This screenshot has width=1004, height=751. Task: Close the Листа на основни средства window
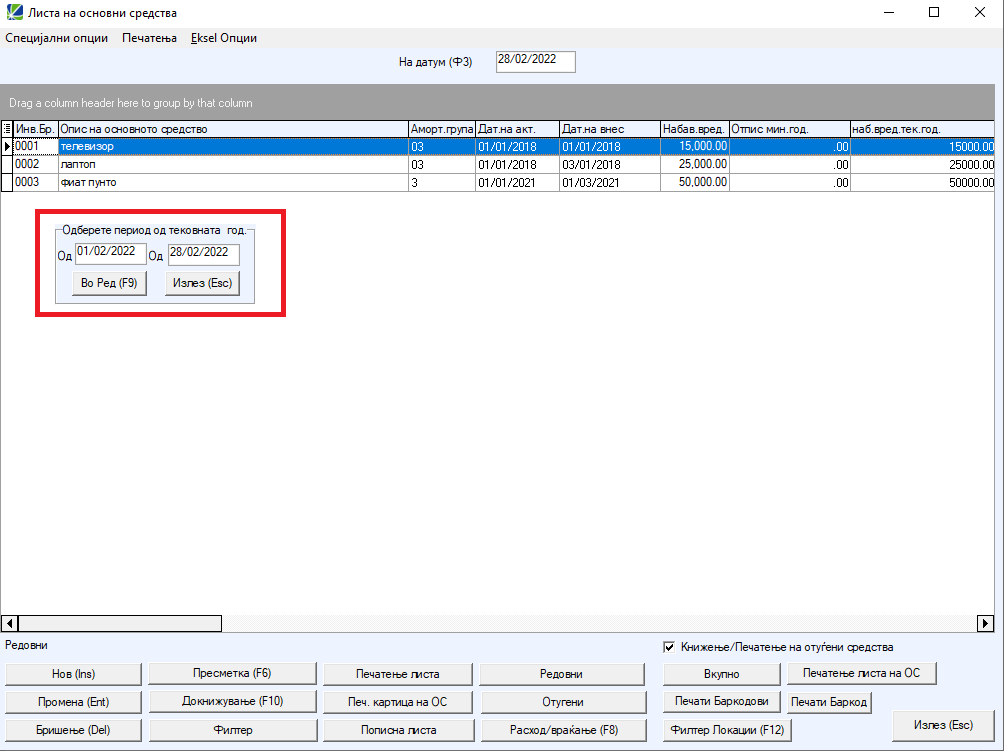pos(980,12)
